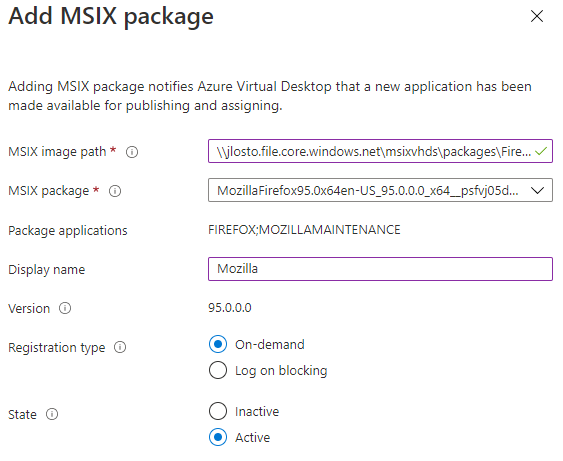Click the MSIX image path info icon
This screenshot has height=461, width=563.
point(132,152)
